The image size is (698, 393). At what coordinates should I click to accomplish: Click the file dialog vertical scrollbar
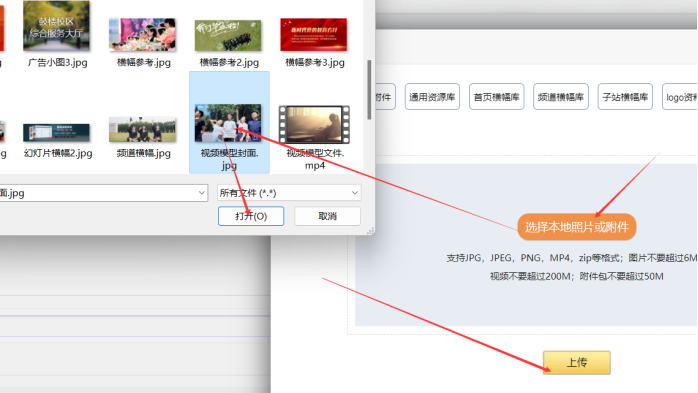point(369,90)
